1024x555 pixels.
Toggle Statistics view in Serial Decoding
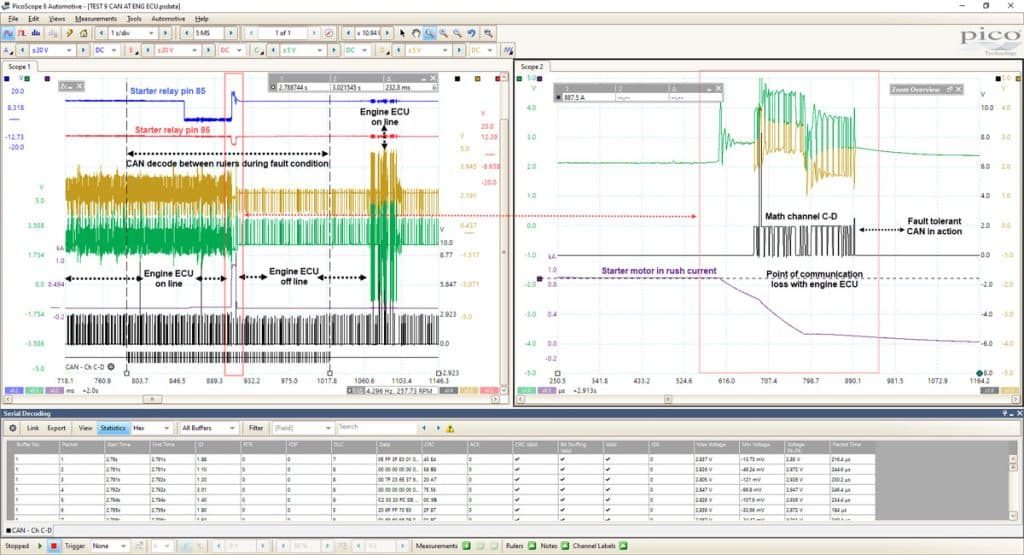pos(112,428)
